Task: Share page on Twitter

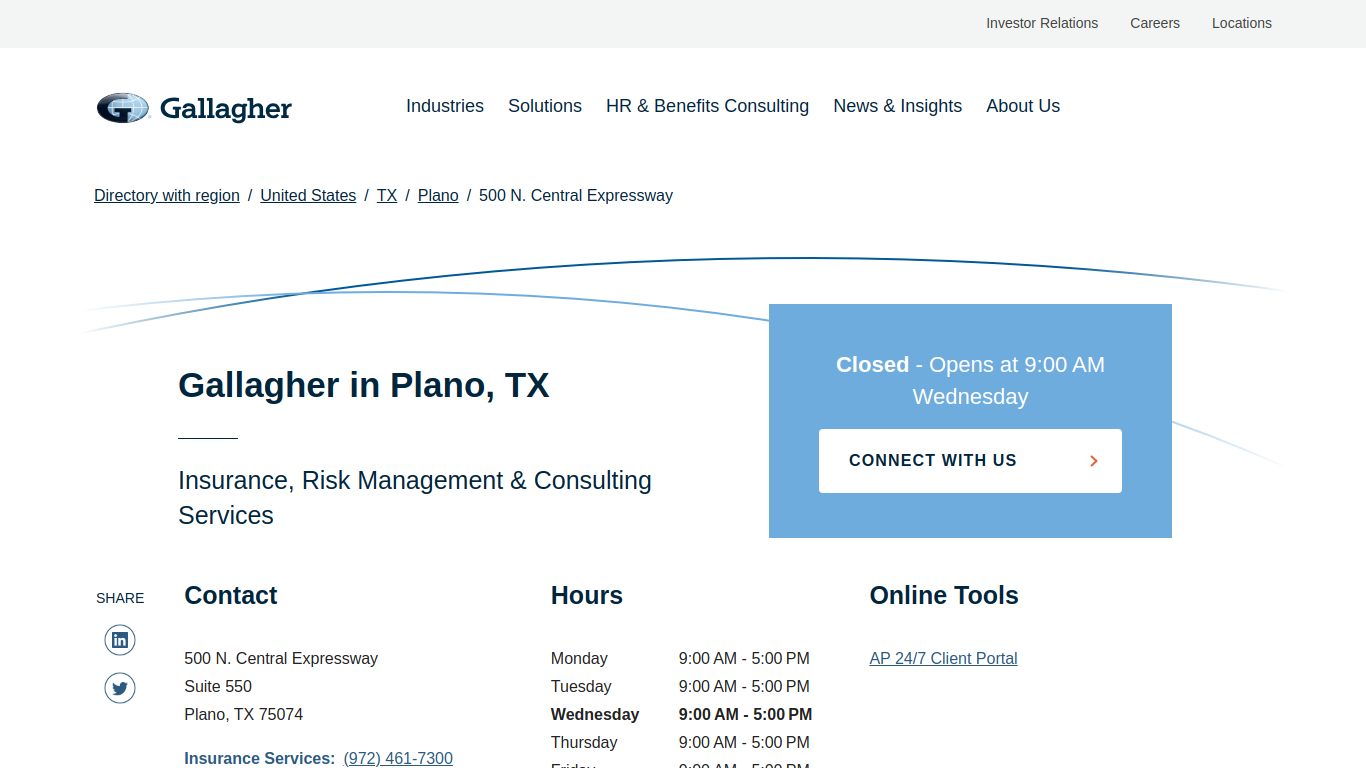Action: coord(120,688)
